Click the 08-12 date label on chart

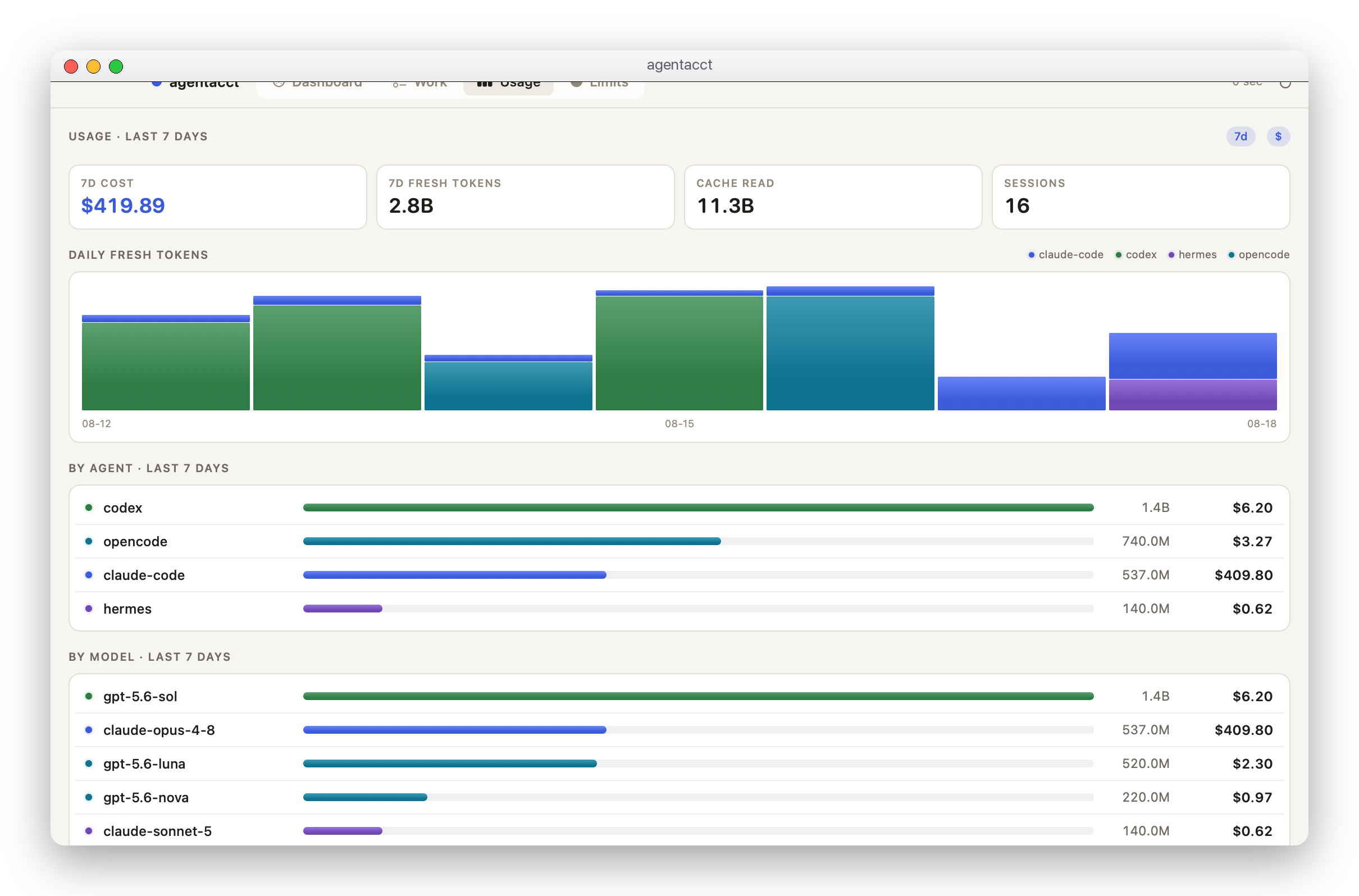[x=97, y=424]
